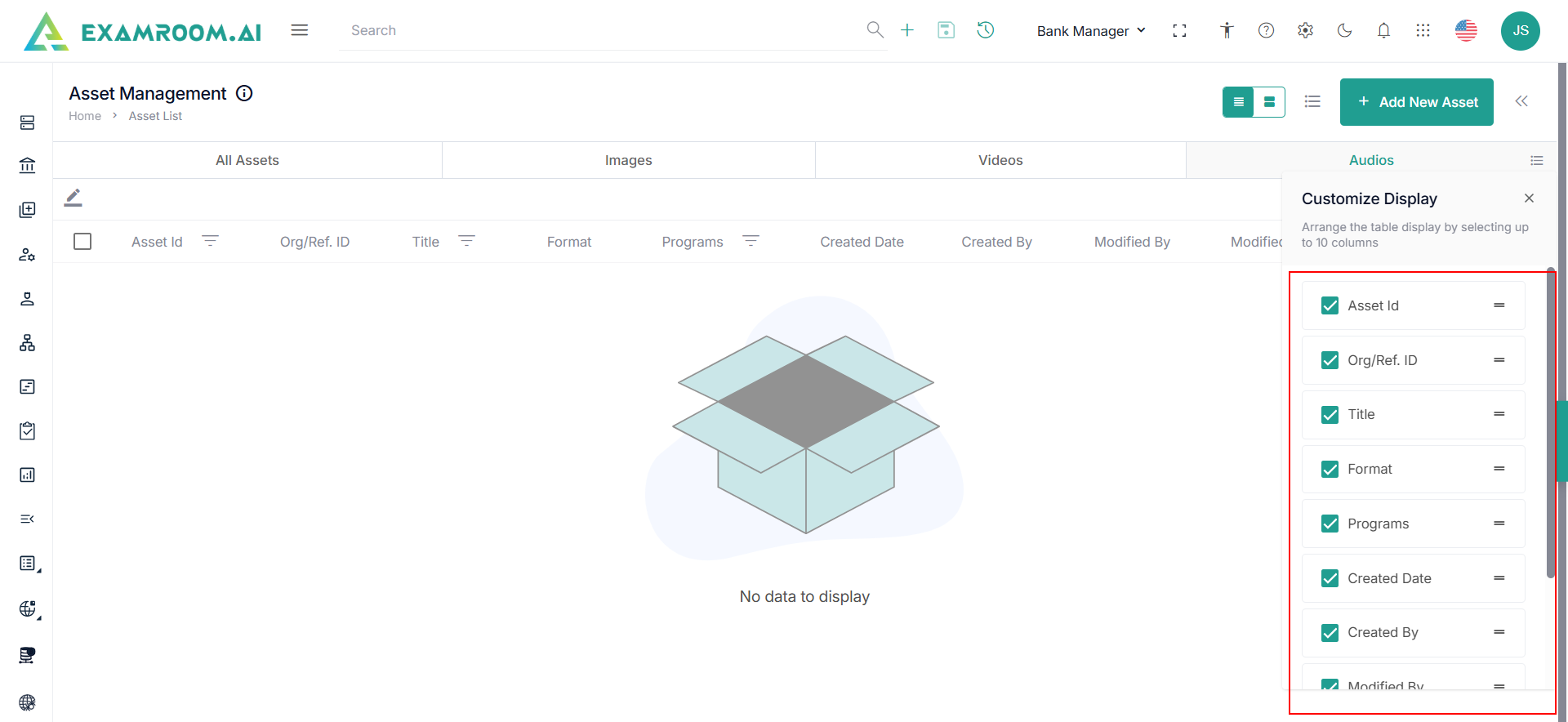1568x722 pixels.
Task: Open the help question mark icon
Action: (x=1266, y=30)
